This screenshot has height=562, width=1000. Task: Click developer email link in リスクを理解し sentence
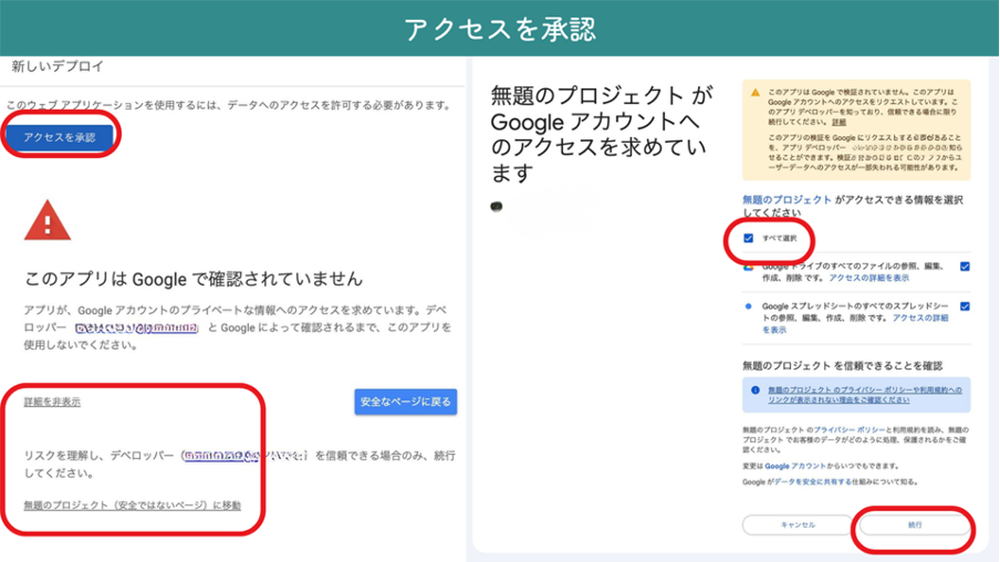[x=245, y=455]
